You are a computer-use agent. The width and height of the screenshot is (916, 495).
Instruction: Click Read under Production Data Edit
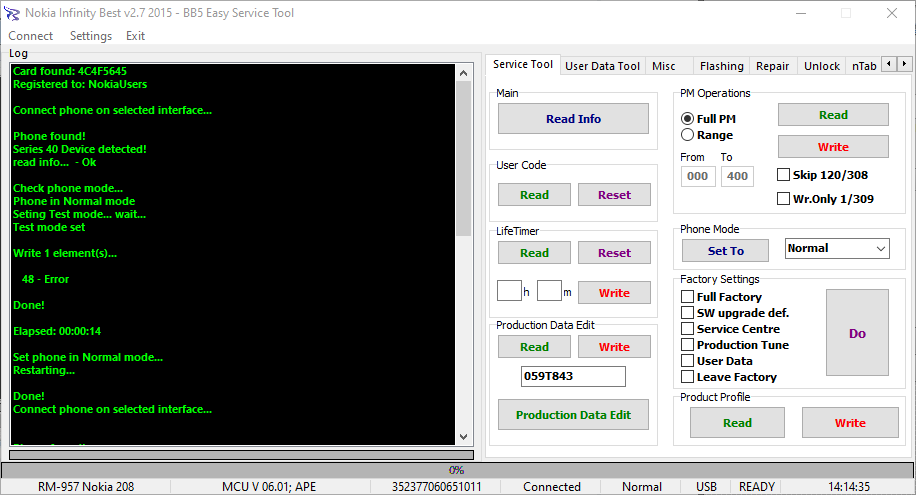[534, 347]
